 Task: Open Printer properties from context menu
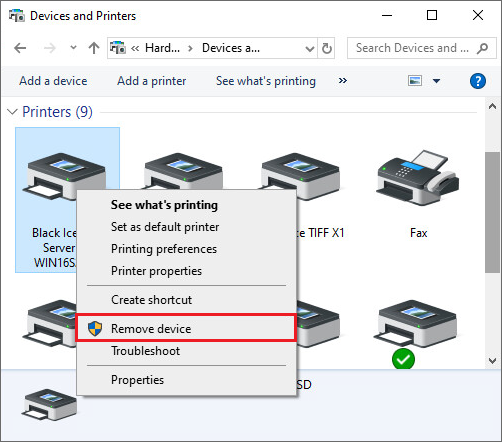(156, 271)
